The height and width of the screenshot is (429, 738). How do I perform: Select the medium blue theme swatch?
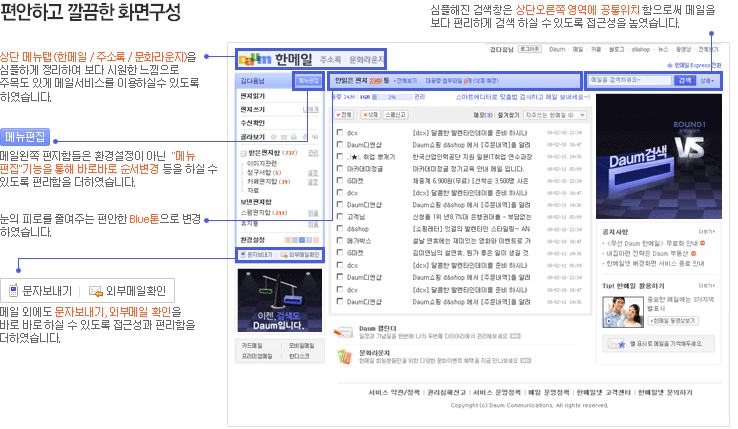pyautogui.click(x=302, y=240)
